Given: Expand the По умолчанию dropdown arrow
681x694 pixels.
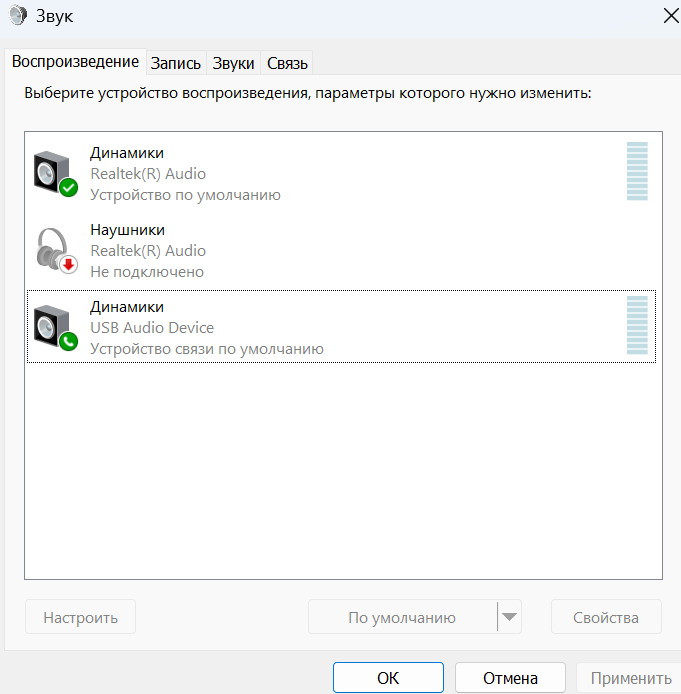Looking at the screenshot, I should click(x=510, y=617).
